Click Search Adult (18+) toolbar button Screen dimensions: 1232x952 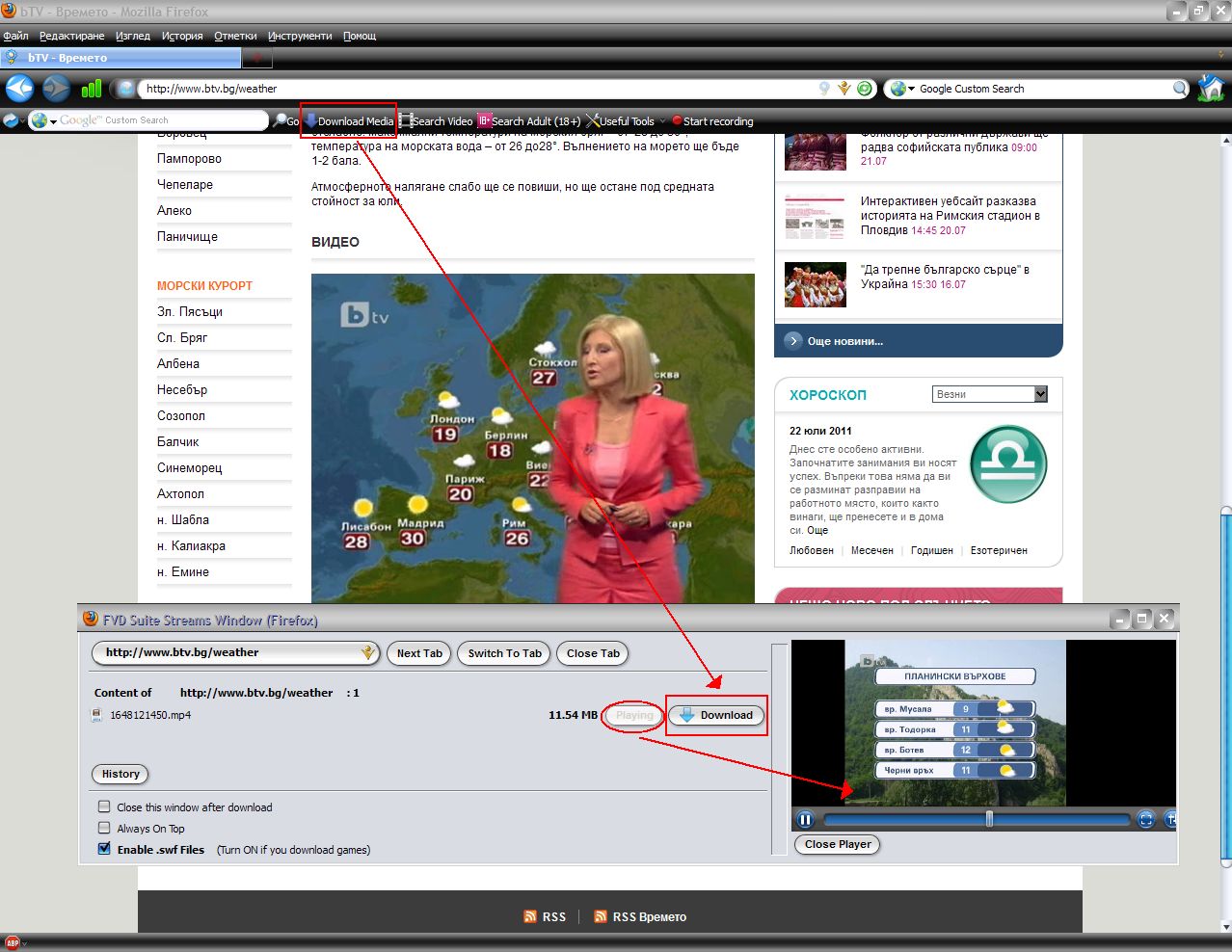click(529, 121)
